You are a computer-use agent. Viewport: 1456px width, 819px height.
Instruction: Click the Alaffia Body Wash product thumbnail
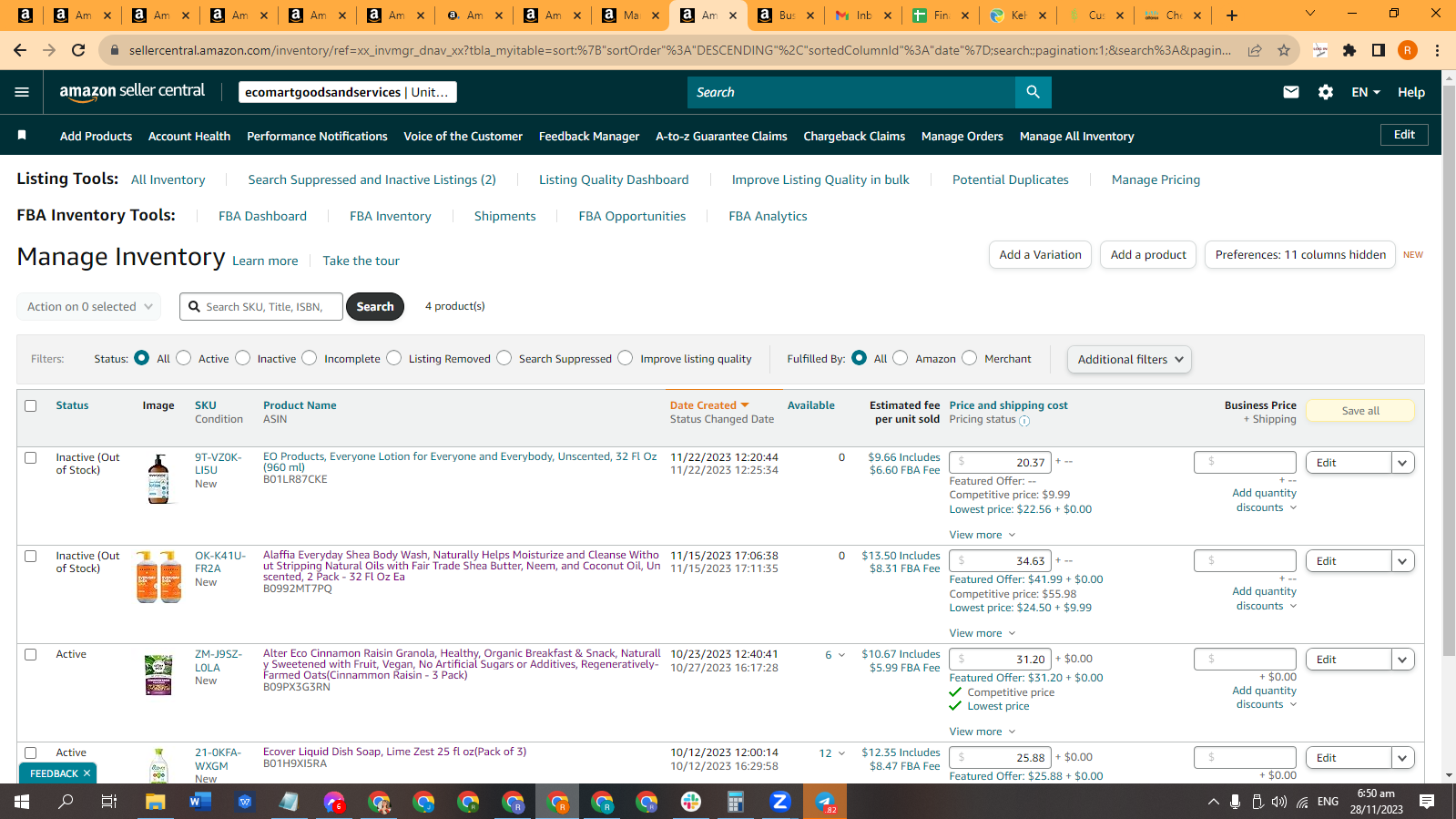[x=158, y=577]
